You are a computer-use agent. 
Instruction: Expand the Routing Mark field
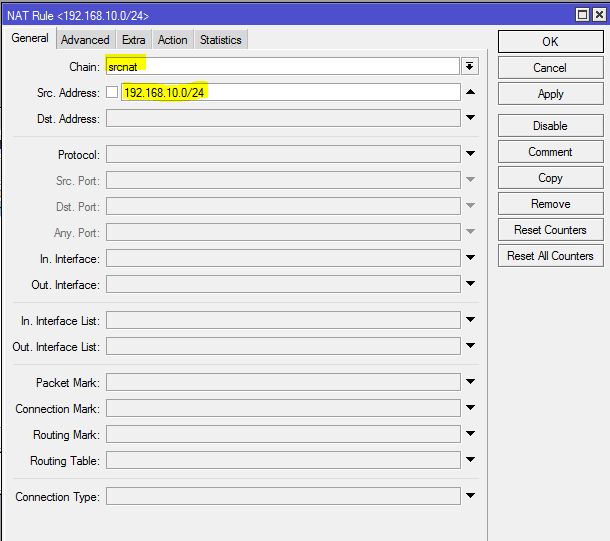coord(470,433)
